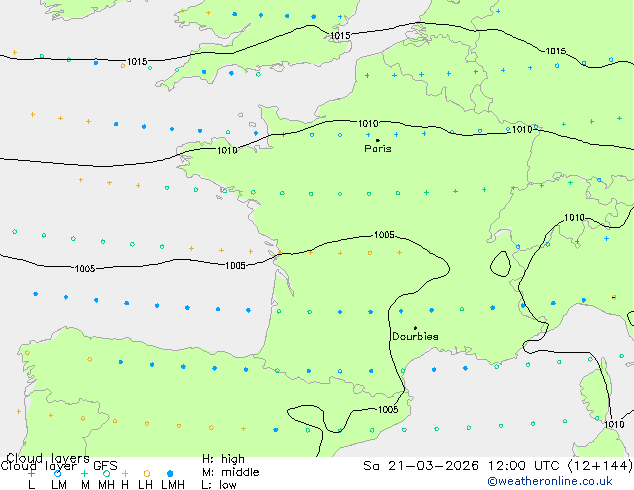Click the filled blue dot above LMH legend
The width and height of the screenshot is (634, 490).
170,473
